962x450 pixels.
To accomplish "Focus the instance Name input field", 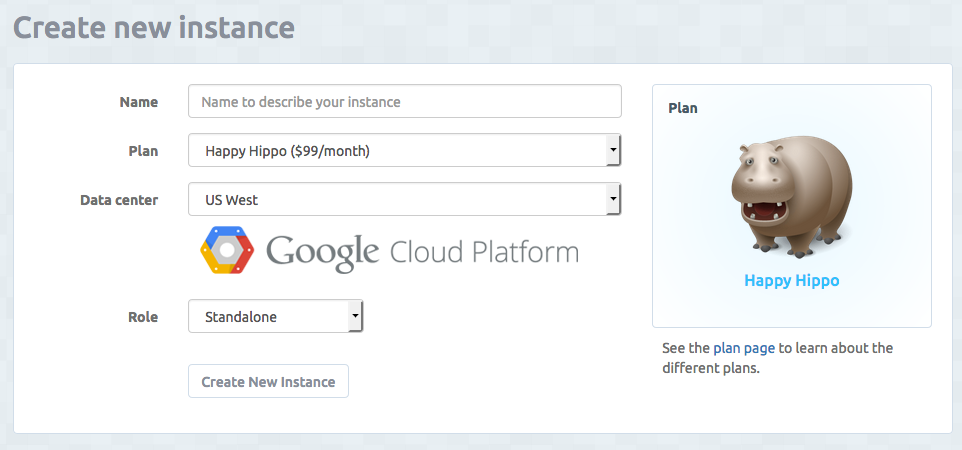I will (x=404, y=102).
